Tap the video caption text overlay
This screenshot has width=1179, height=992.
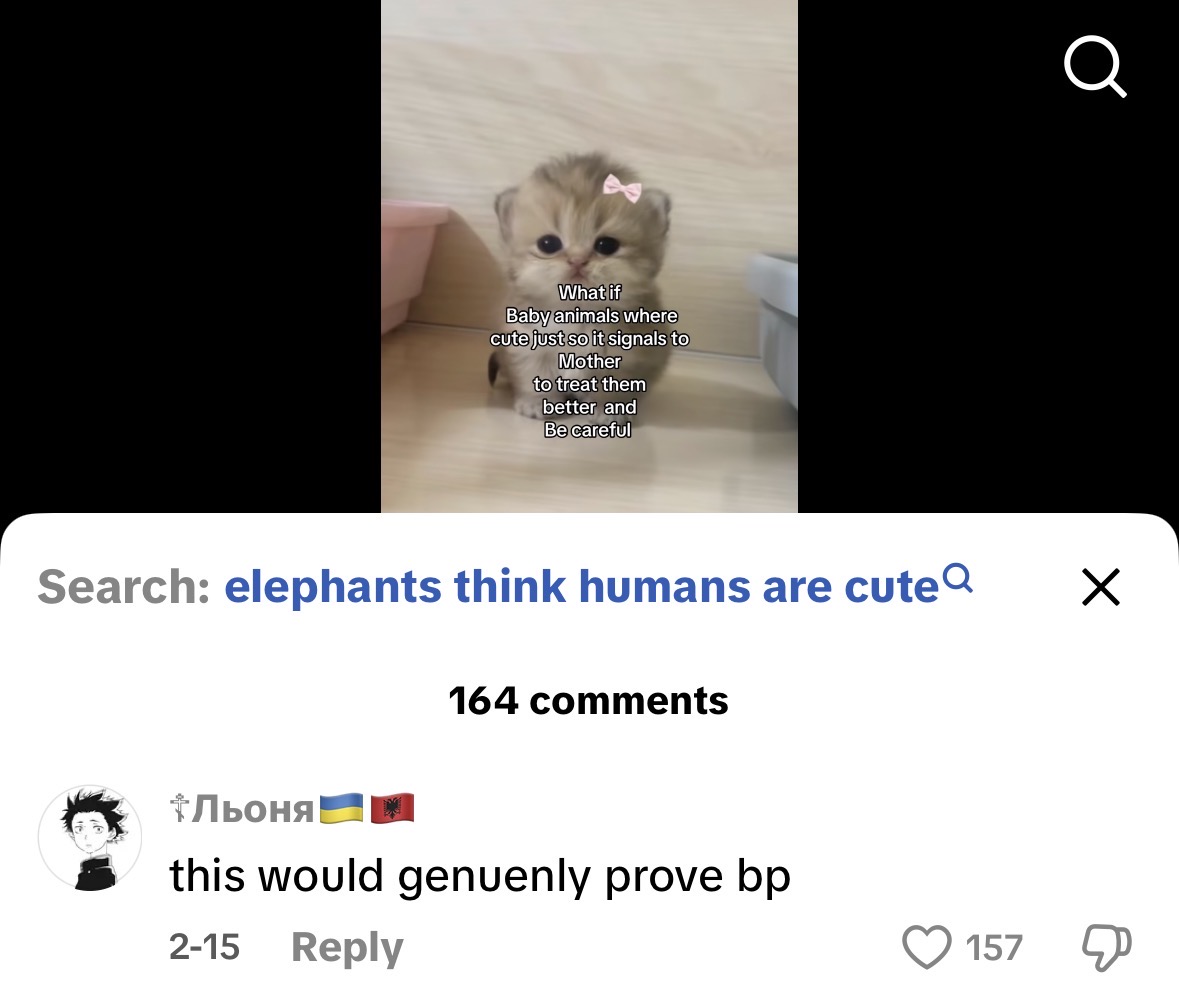point(589,361)
